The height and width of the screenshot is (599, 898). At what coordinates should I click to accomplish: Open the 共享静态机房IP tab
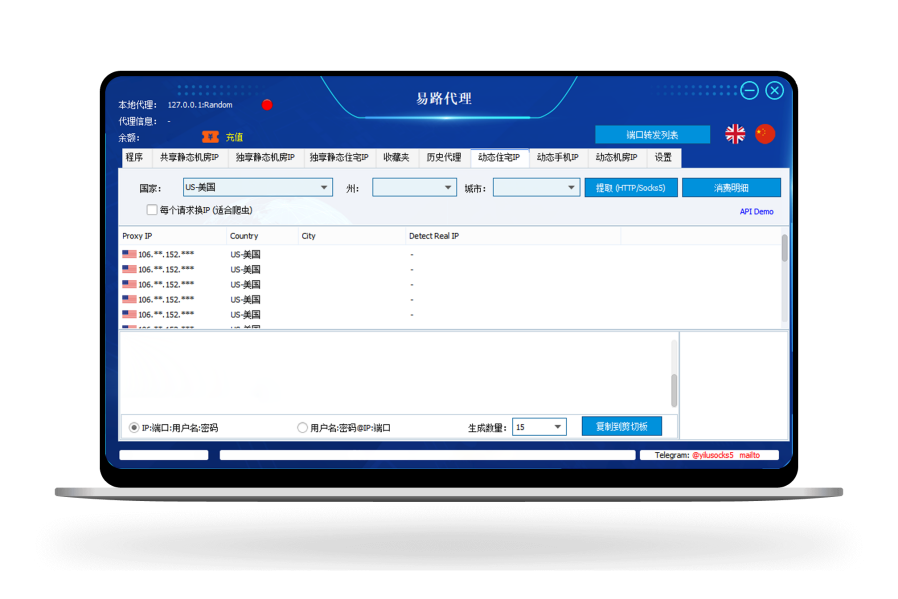pyautogui.click(x=189, y=157)
